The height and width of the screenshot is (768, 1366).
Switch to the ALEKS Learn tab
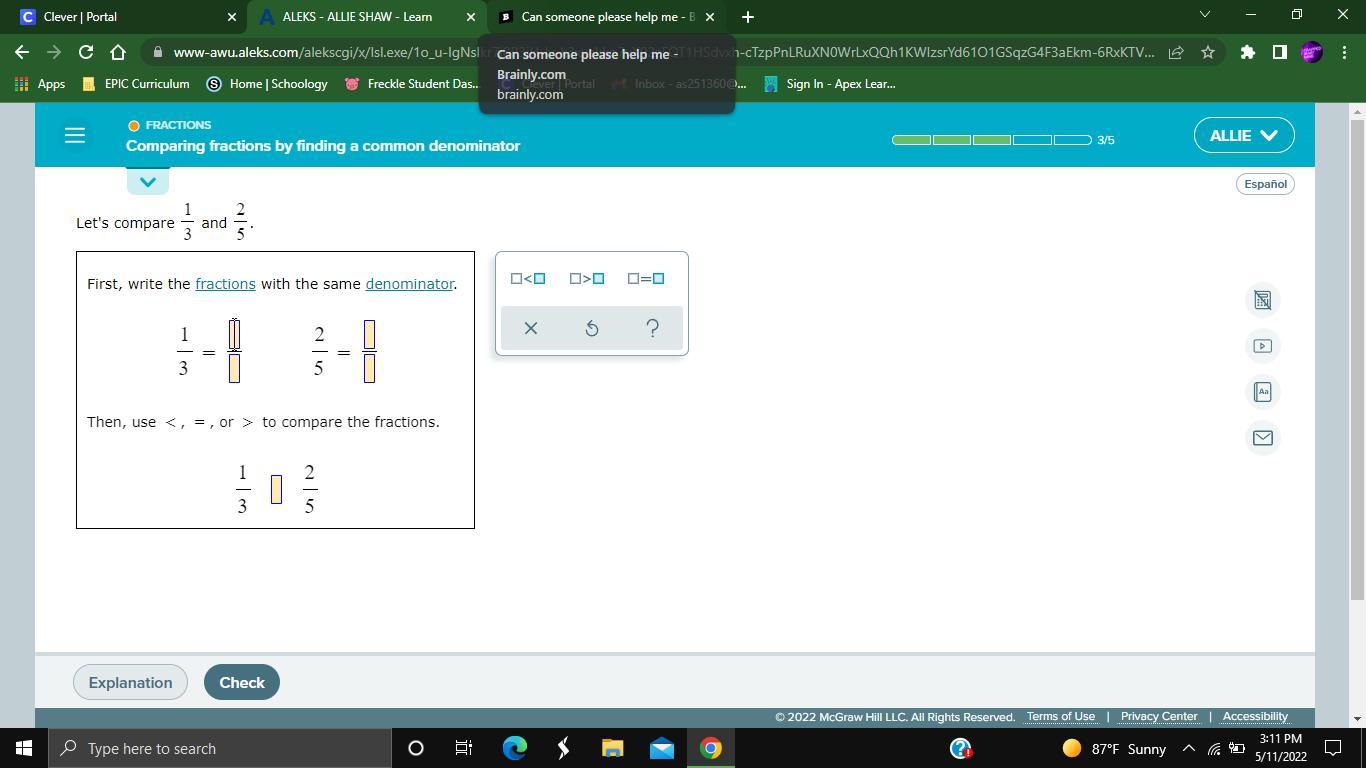click(x=367, y=17)
